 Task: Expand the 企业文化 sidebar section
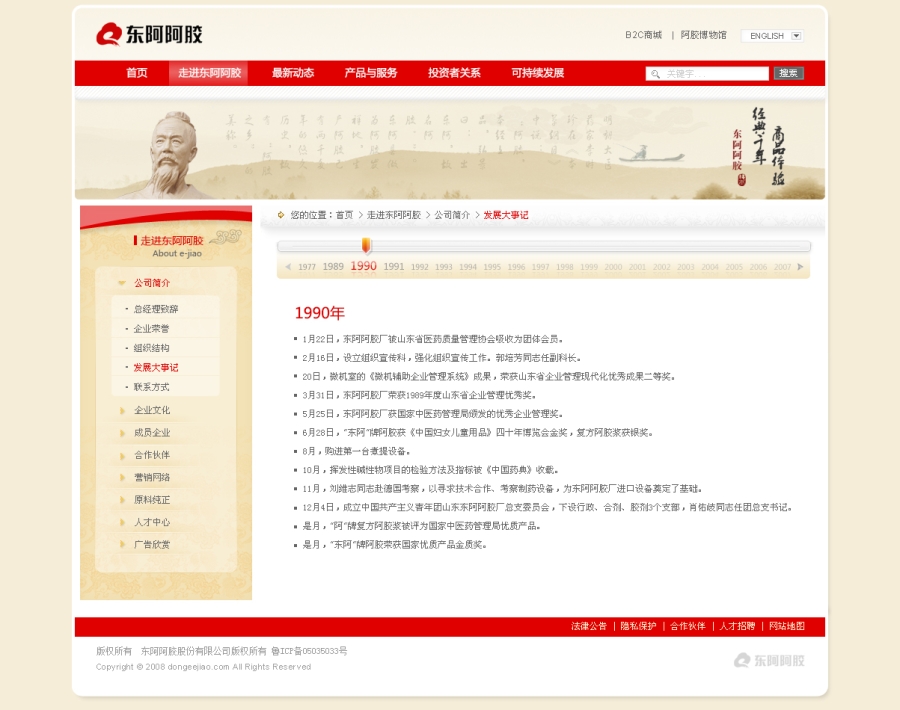point(151,410)
